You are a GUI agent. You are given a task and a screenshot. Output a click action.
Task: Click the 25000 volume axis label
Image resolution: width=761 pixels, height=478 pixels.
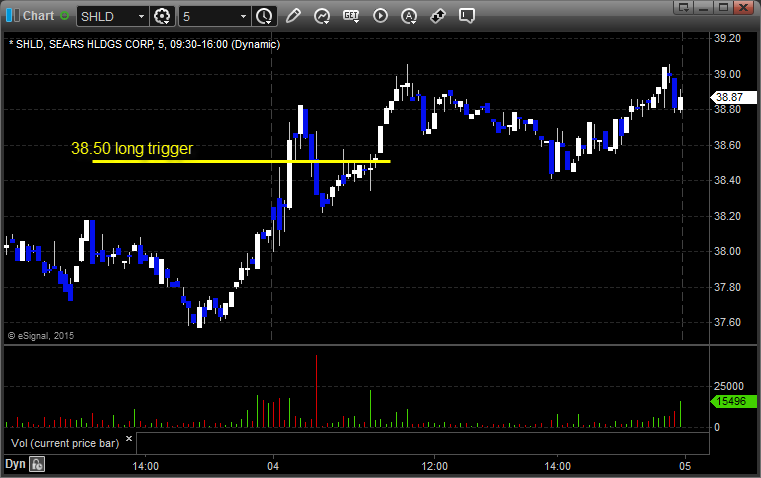[728, 386]
